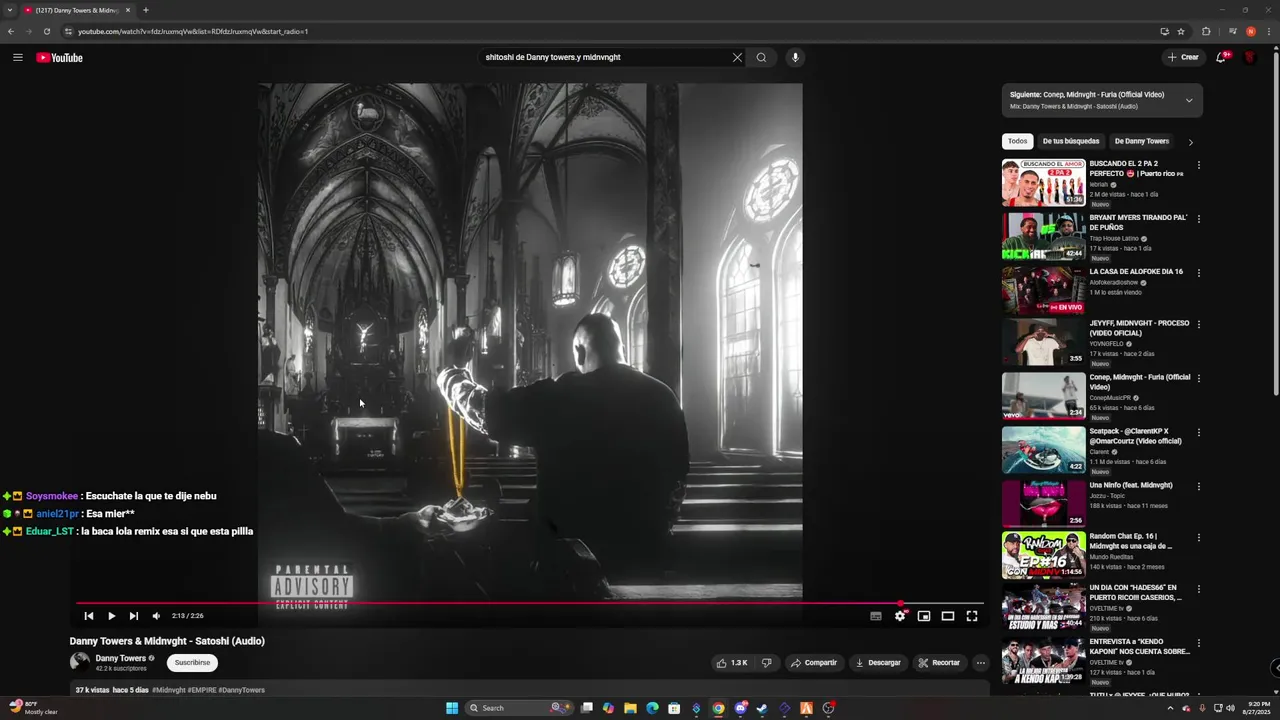
Task: Open JEYYFF, MIDNVGHT - PROCESO video title
Action: point(1139,328)
